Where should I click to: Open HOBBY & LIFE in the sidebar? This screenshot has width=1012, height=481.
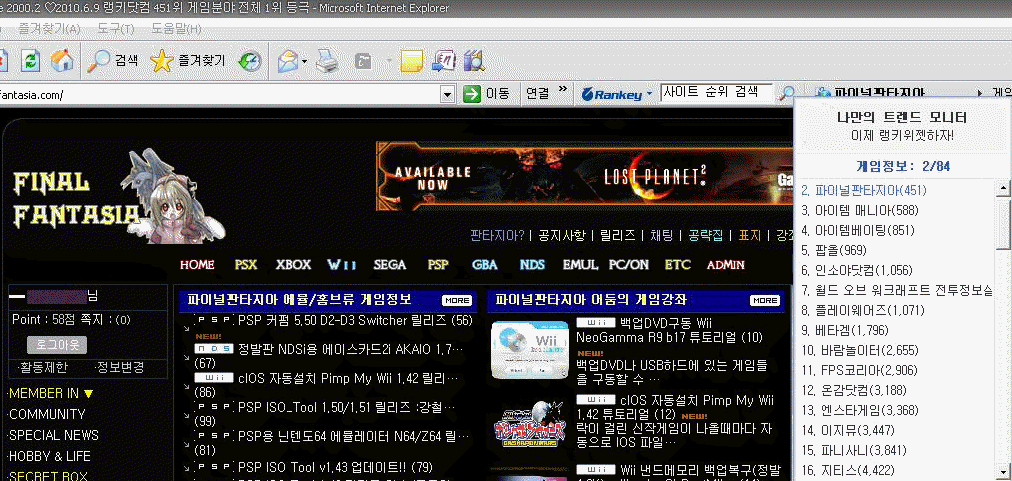49,456
